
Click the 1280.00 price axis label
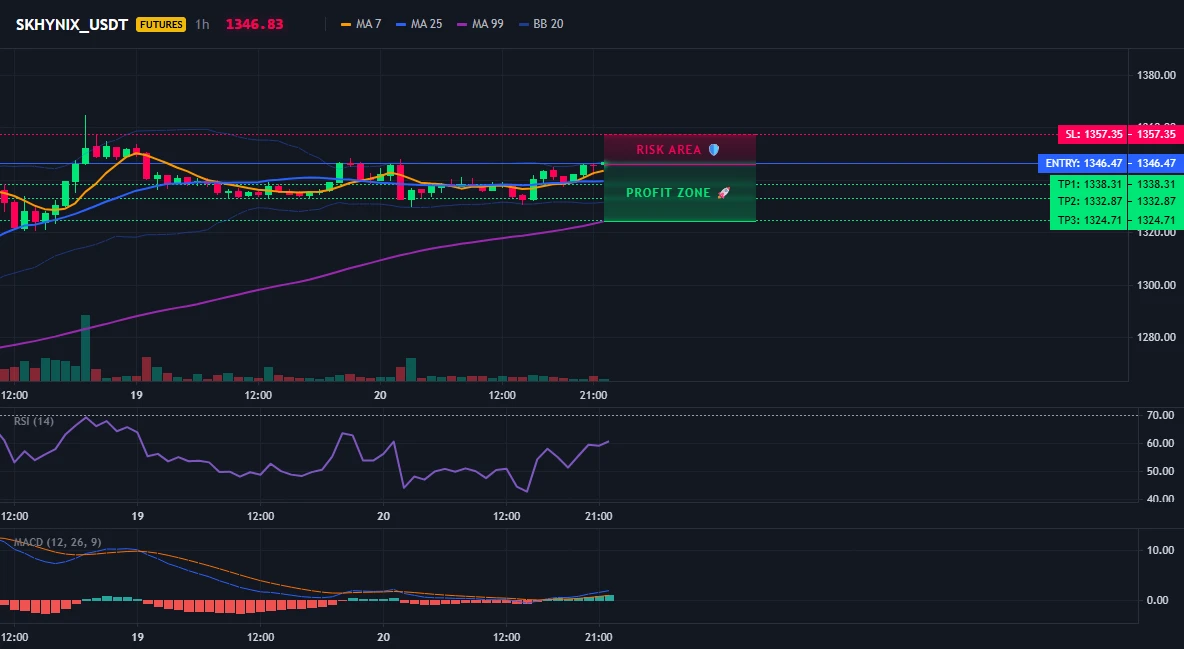coord(1156,337)
